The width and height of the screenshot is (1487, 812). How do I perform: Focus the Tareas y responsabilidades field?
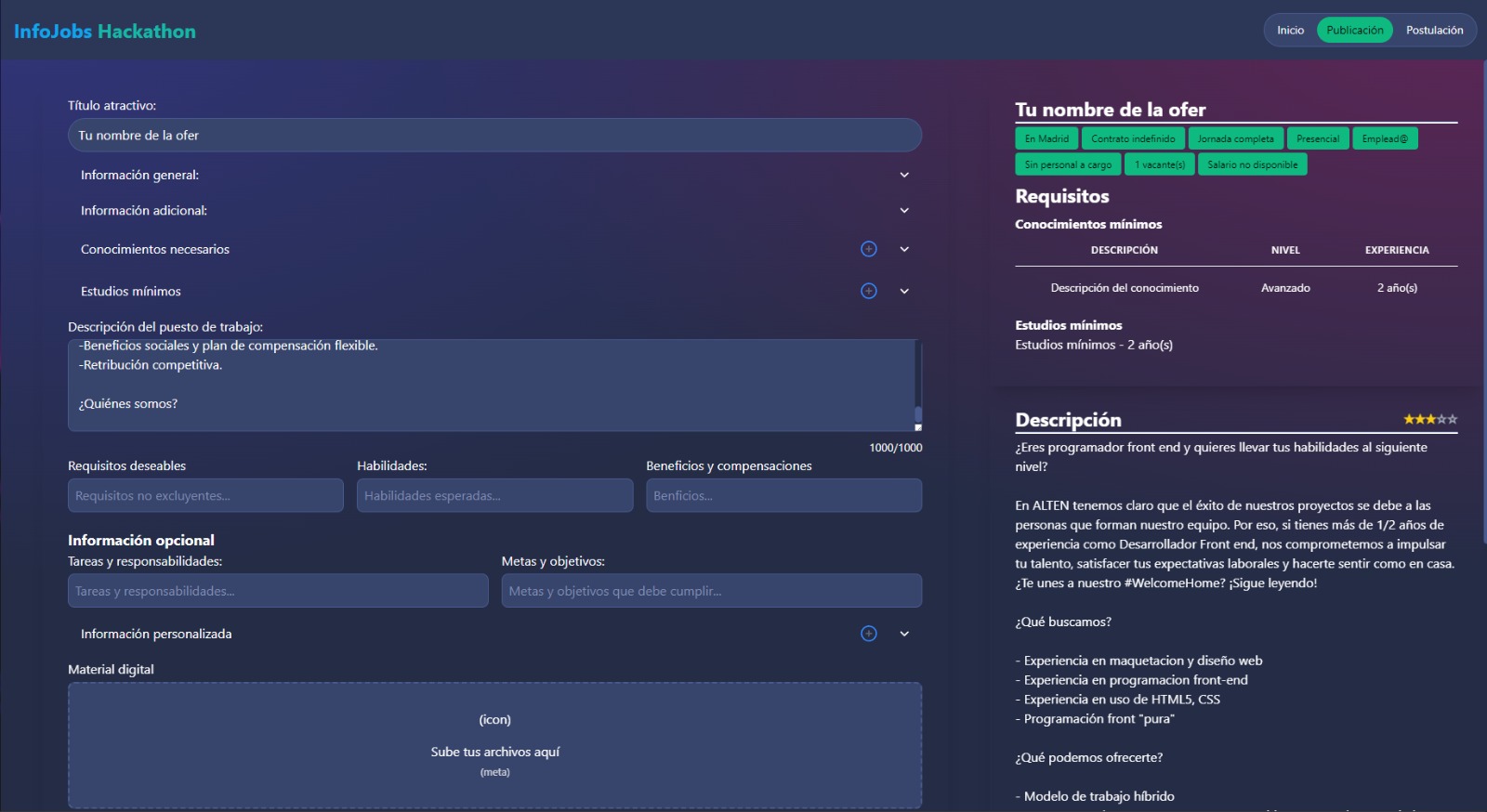pos(278,591)
